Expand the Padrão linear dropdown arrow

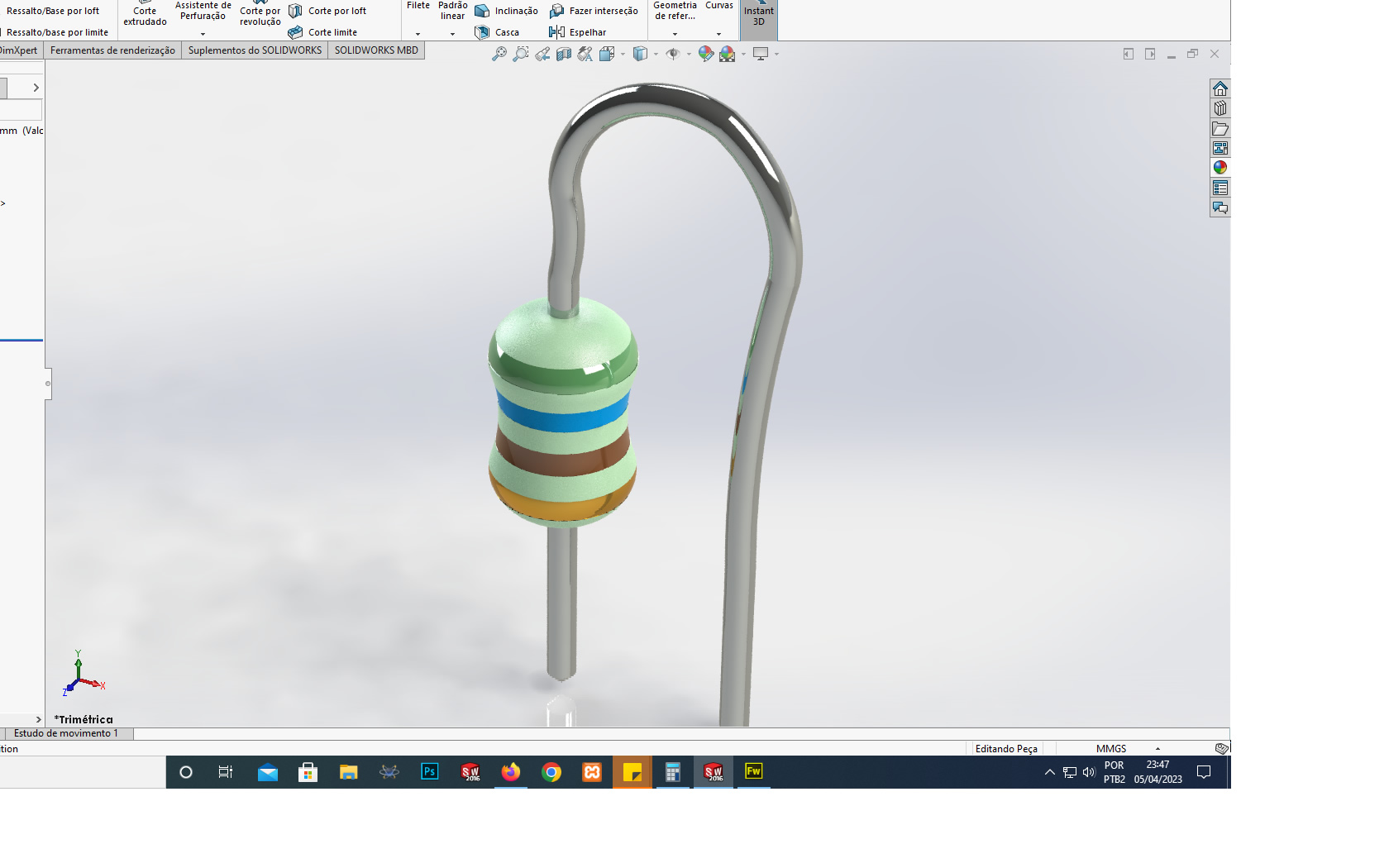click(452, 34)
